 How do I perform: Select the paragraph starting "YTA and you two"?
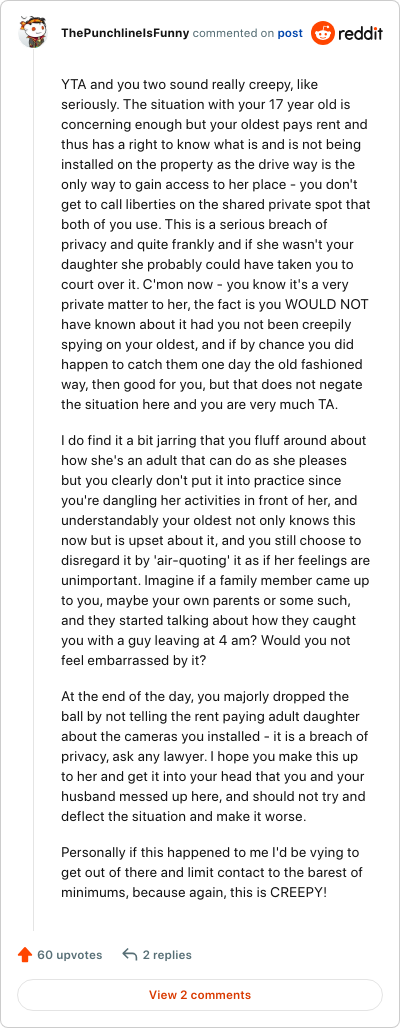(215, 244)
